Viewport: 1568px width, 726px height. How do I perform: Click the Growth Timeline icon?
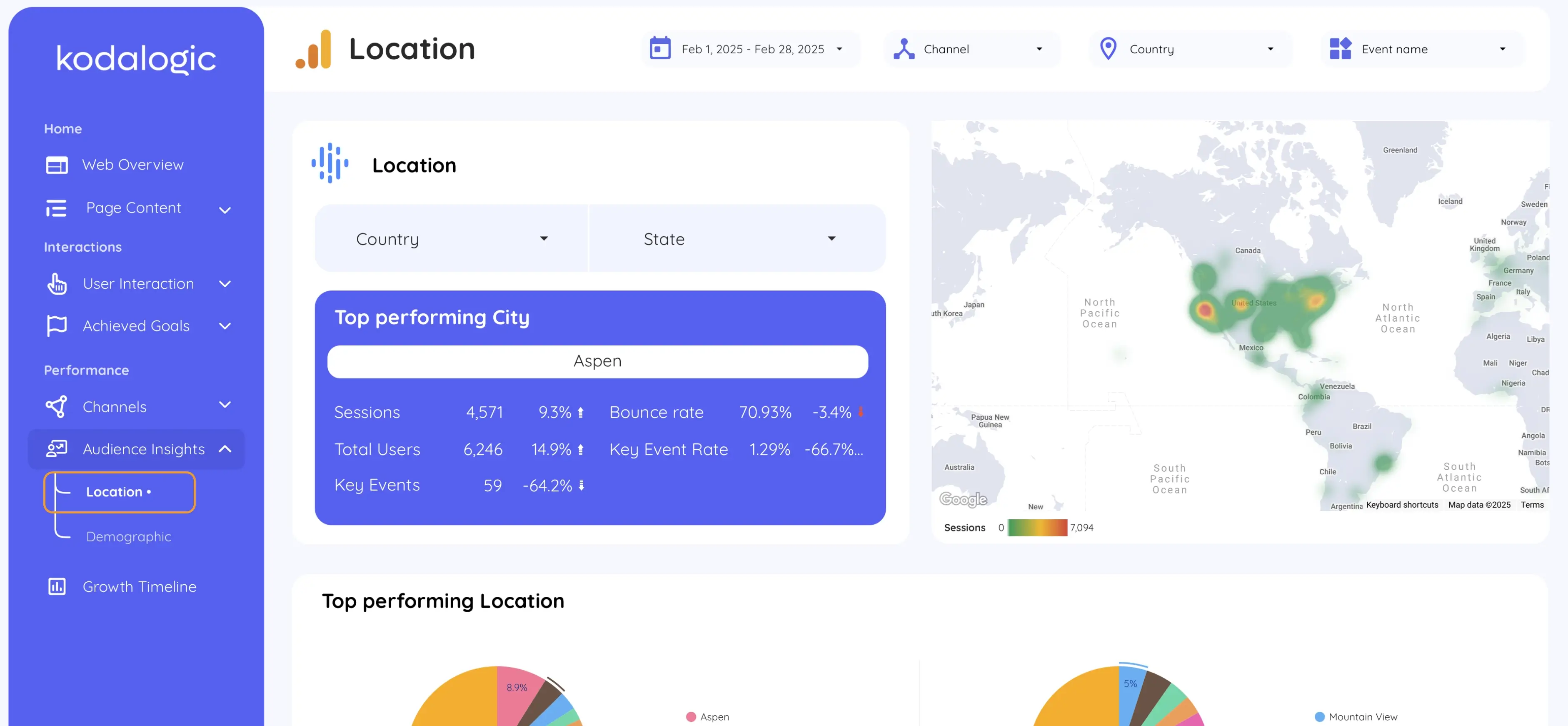pos(57,586)
